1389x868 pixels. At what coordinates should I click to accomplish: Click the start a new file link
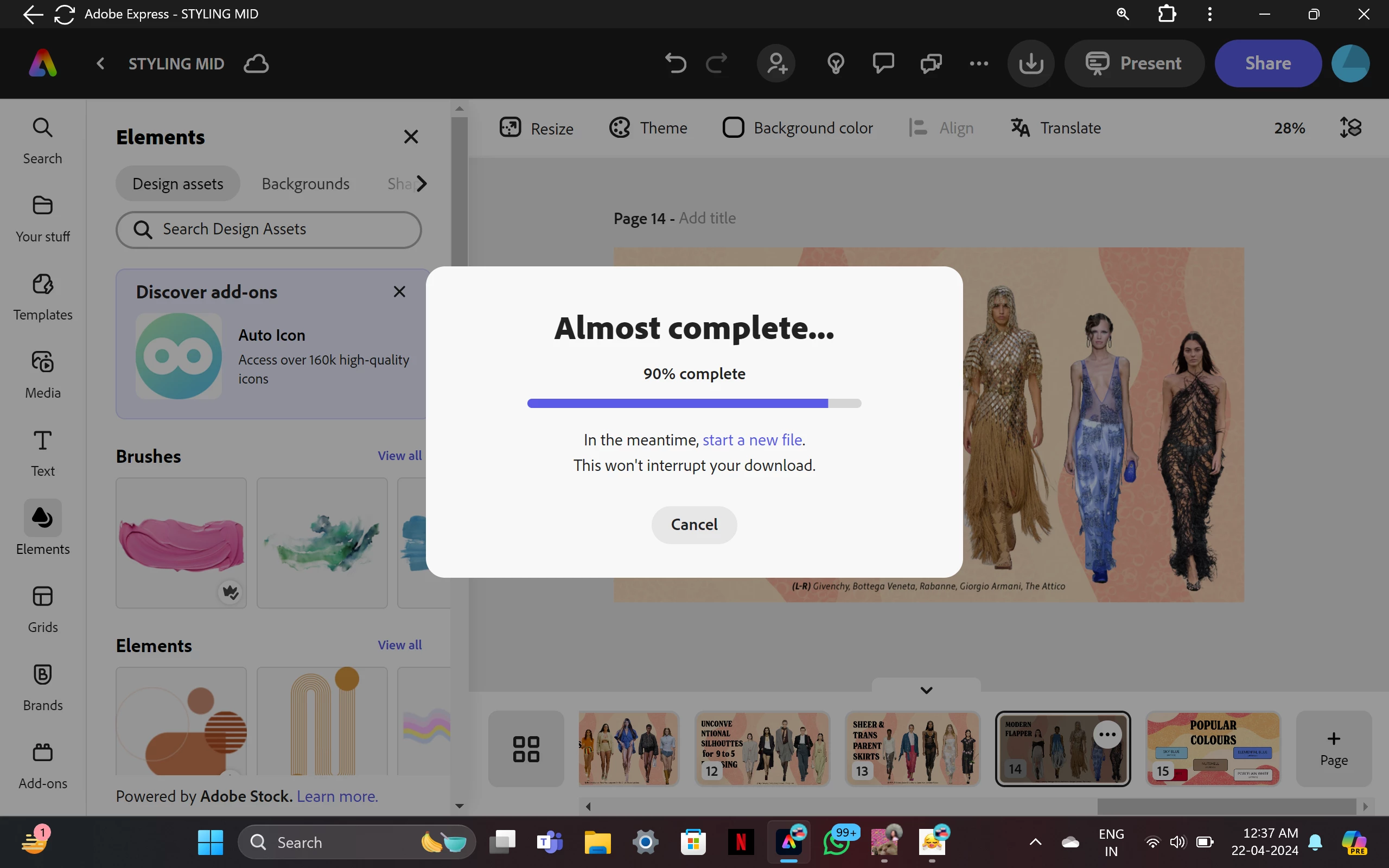click(x=752, y=440)
